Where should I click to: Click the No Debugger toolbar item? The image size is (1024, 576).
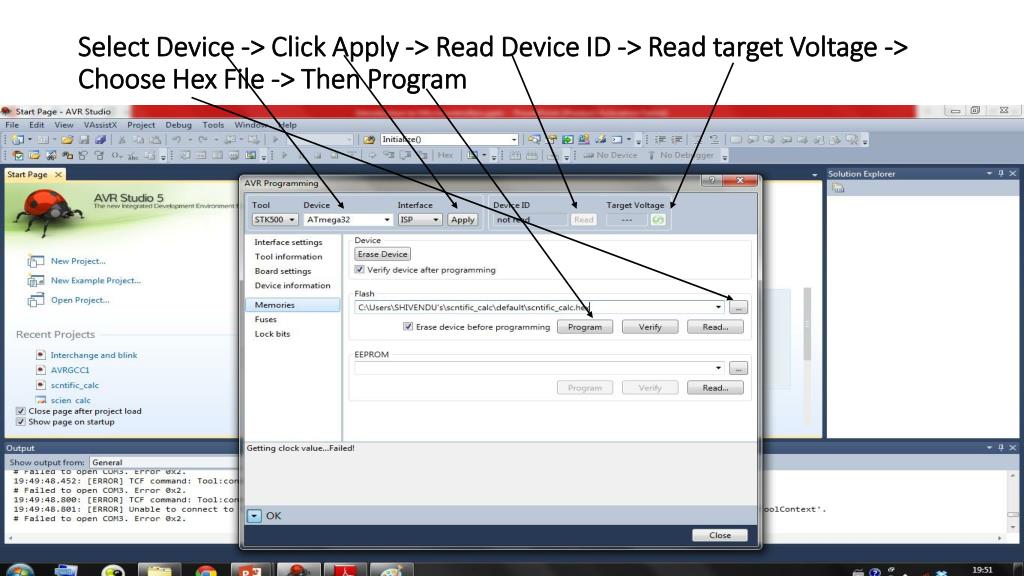(x=681, y=155)
